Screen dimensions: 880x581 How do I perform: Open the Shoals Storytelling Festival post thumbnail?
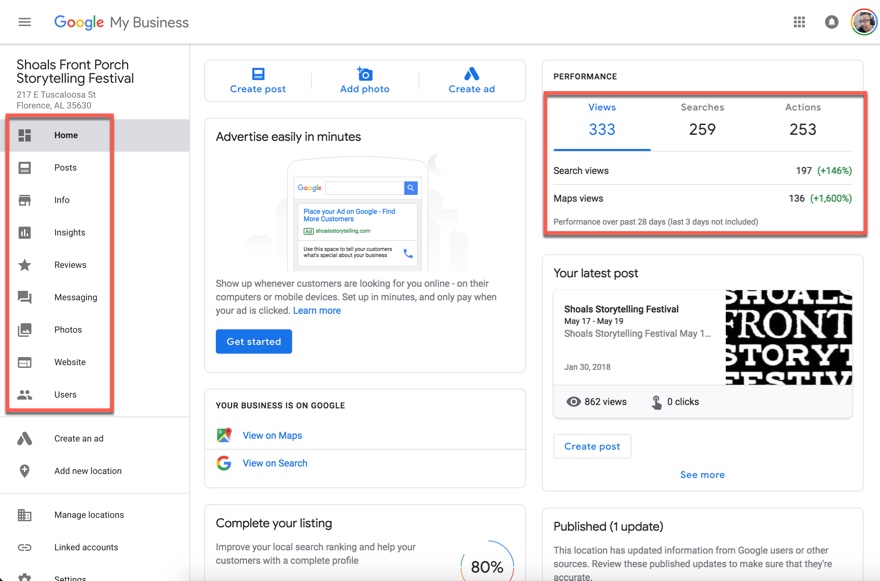(x=788, y=337)
